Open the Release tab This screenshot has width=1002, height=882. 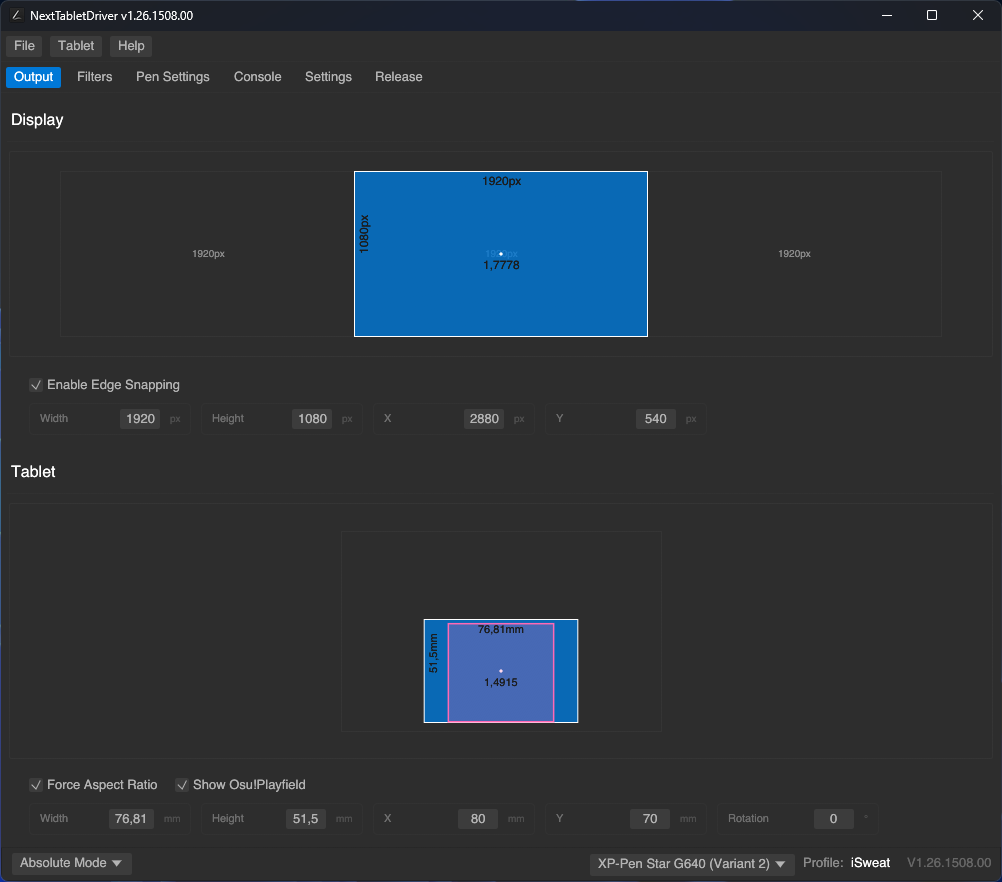[x=399, y=77]
